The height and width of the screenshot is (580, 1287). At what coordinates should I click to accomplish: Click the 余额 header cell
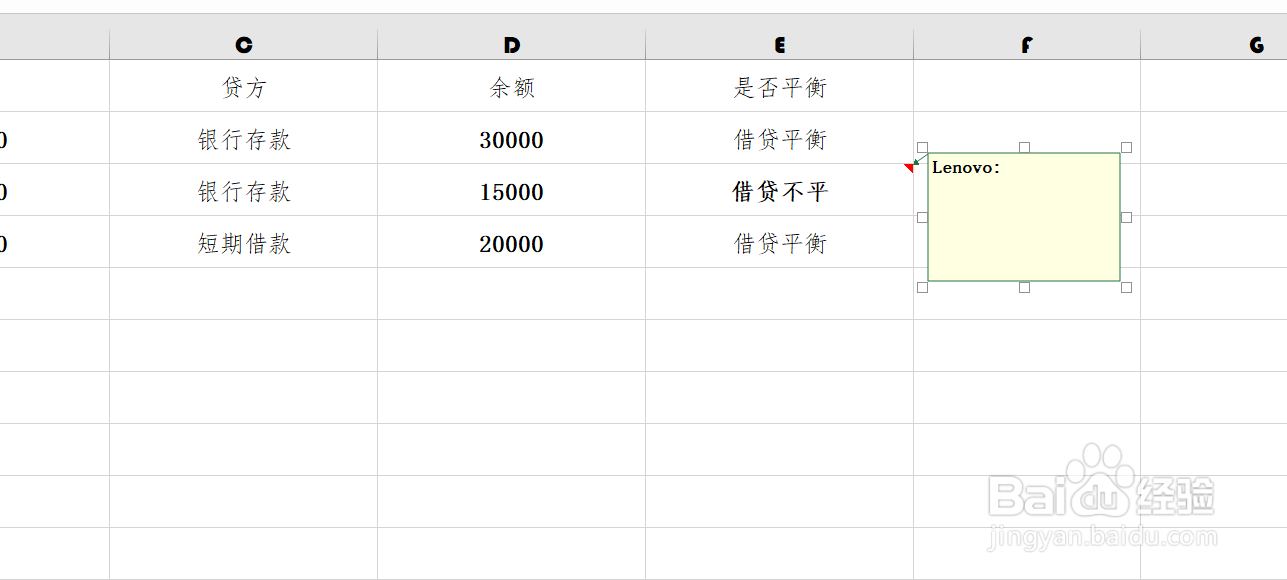point(512,87)
